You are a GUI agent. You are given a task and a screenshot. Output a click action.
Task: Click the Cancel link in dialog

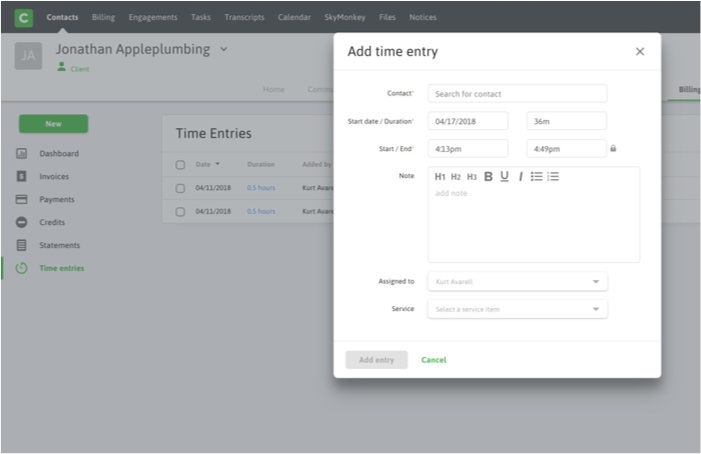tap(434, 360)
